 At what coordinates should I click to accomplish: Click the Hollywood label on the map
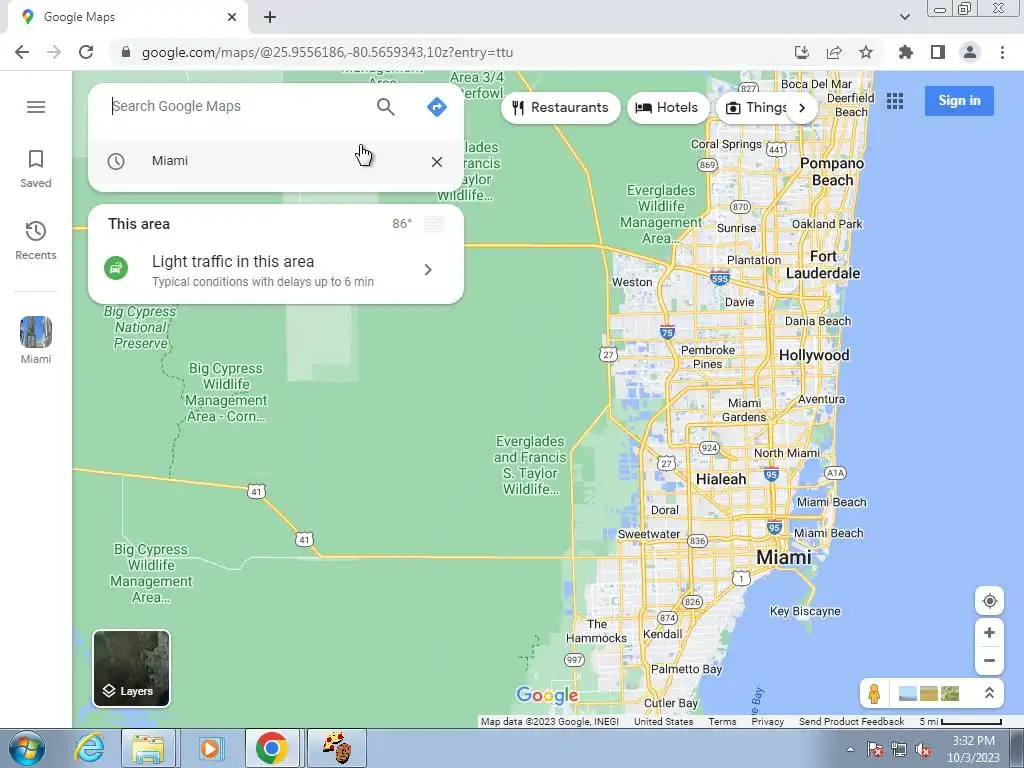814,355
